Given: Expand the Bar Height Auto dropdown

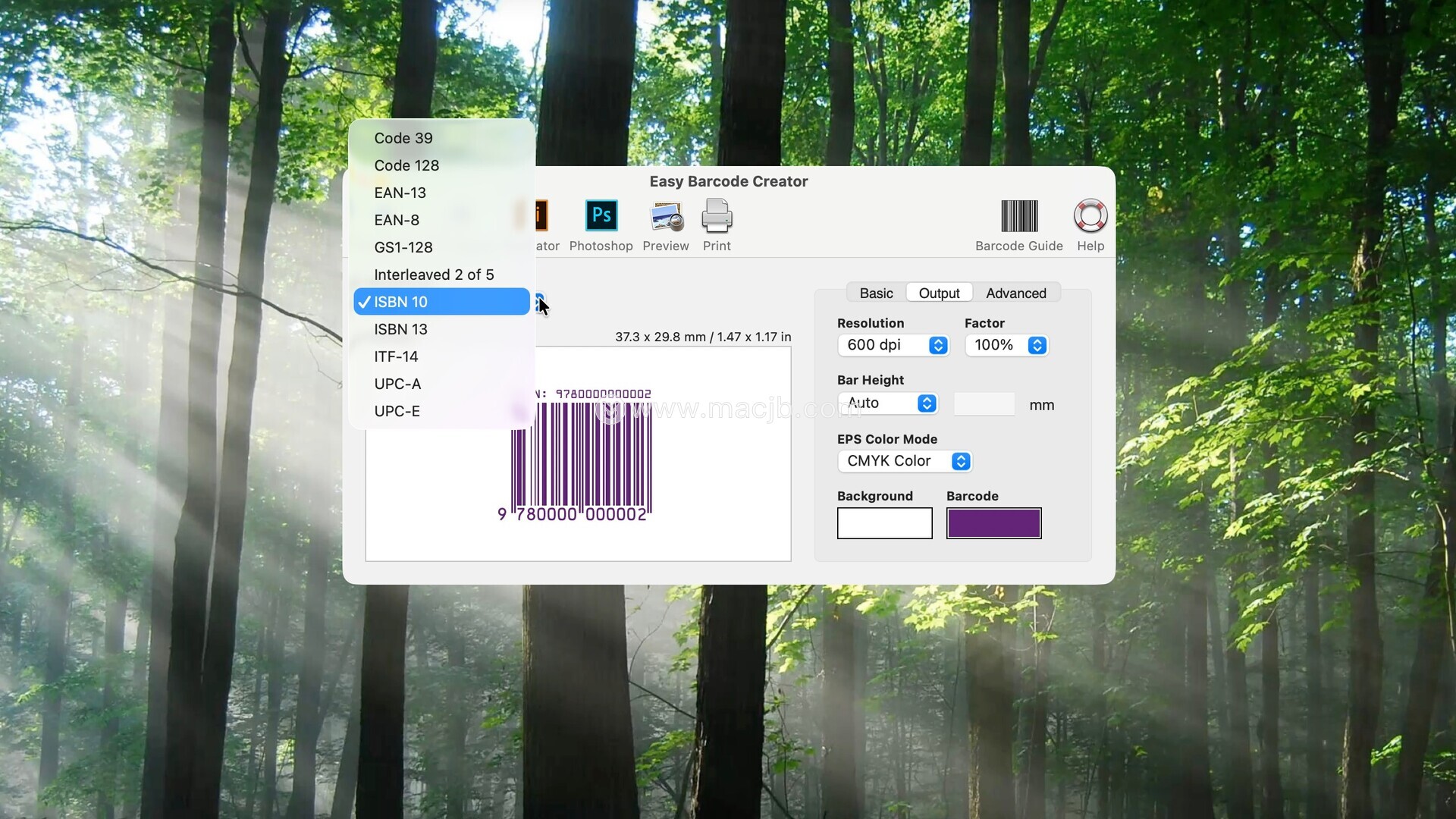Looking at the screenshot, I should [888, 403].
